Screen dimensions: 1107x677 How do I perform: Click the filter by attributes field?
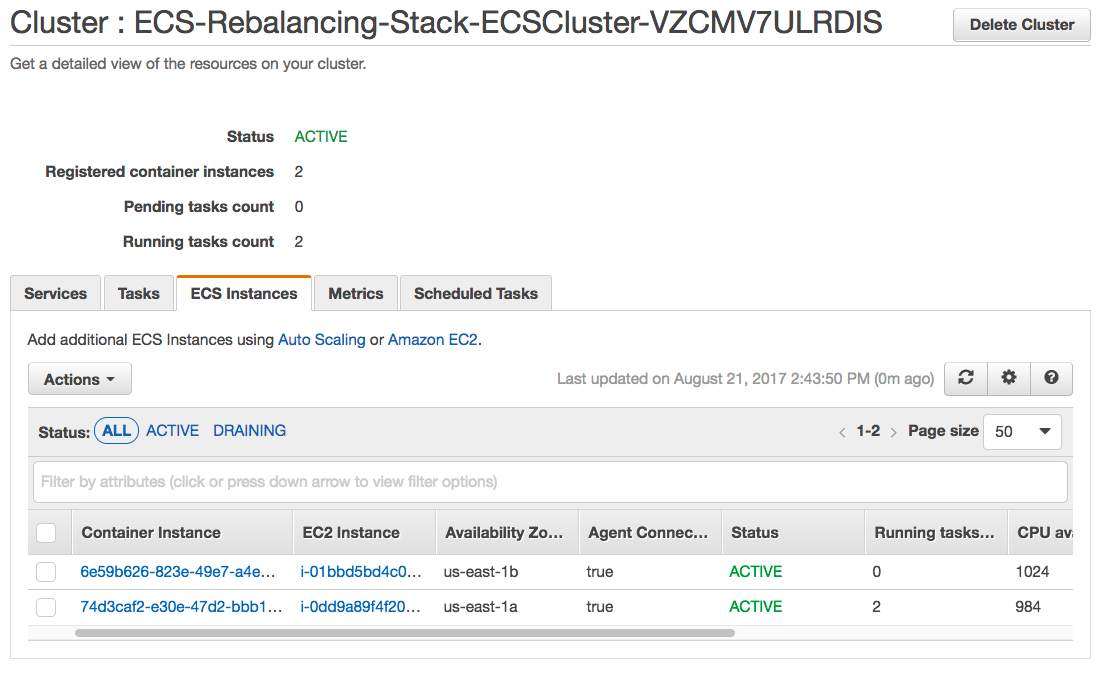[550, 482]
